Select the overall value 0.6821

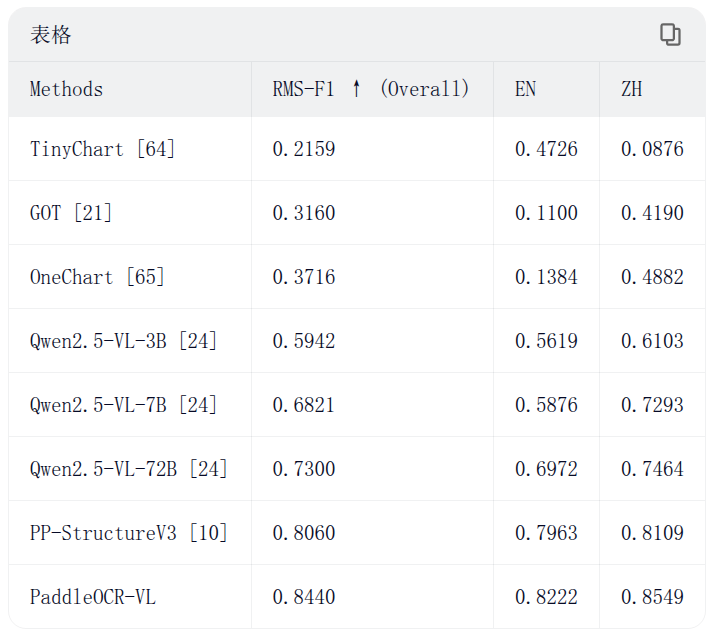tap(304, 405)
